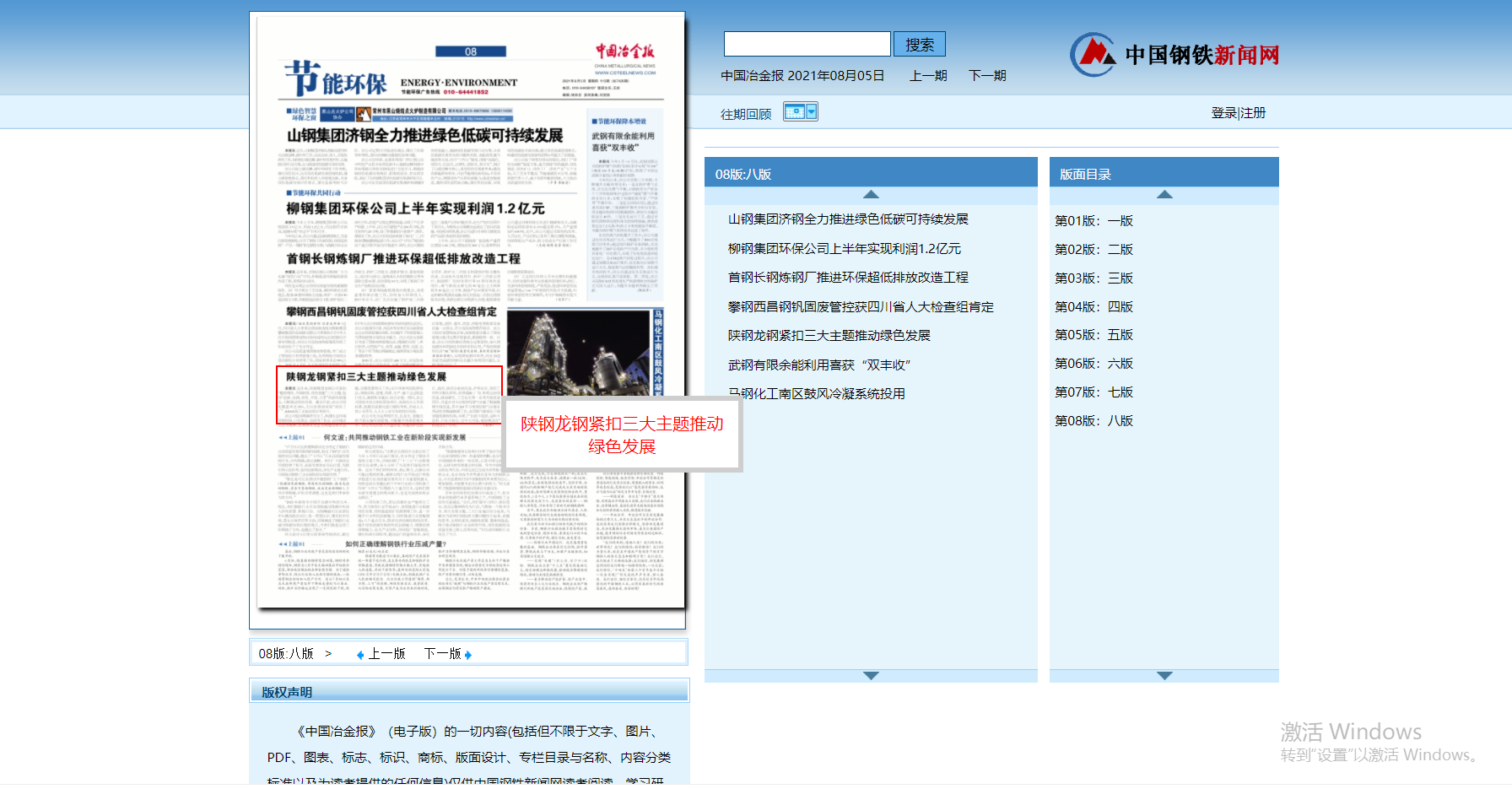Open article 攀钢西昌钢钒固废管控获四川省人大检查组肯定
1512x789 pixels.
pyautogui.click(x=861, y=307)
